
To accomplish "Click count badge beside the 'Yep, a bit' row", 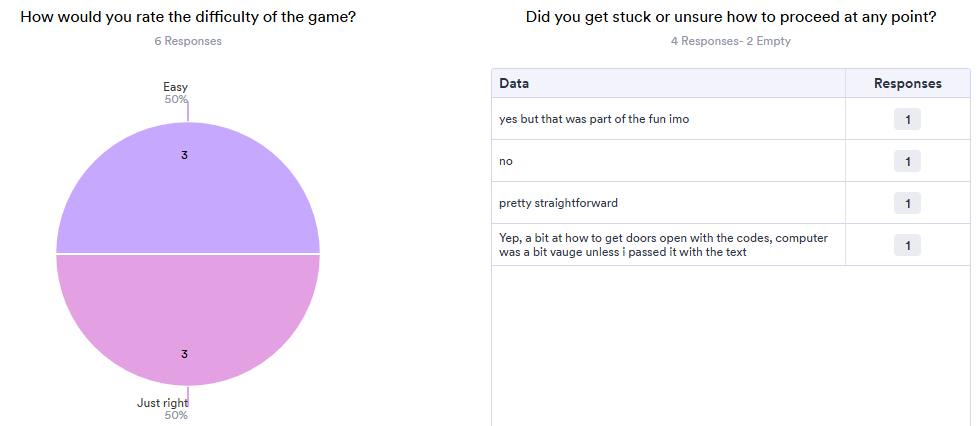I will click(908, 245).
